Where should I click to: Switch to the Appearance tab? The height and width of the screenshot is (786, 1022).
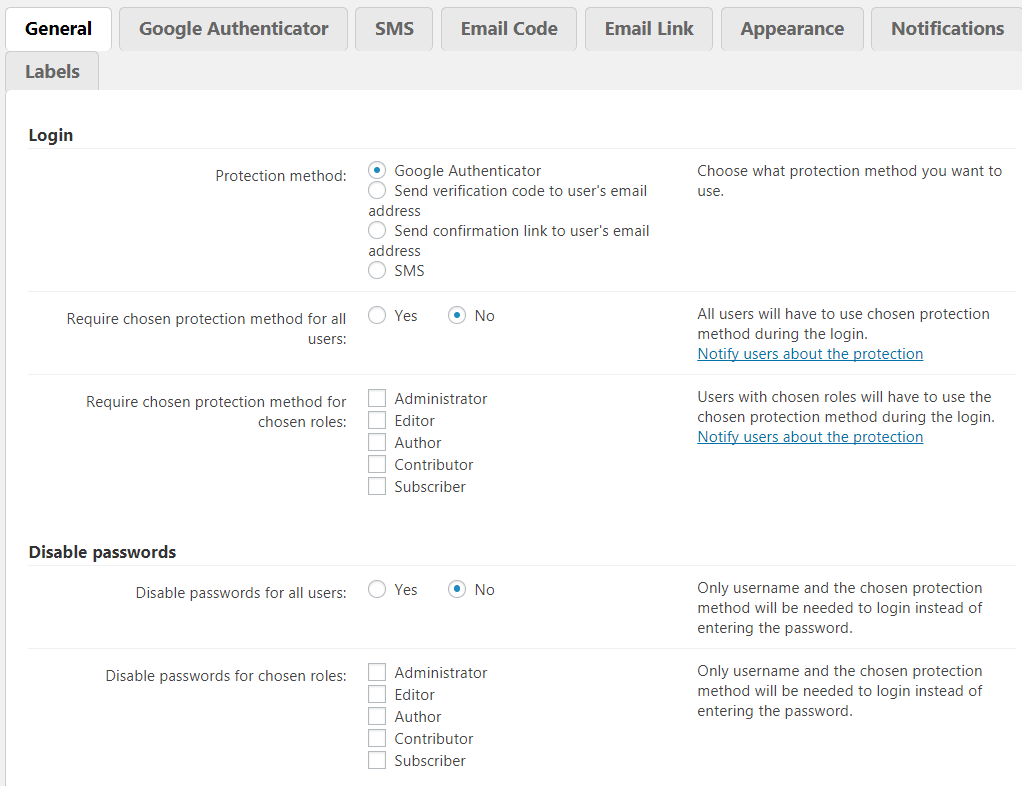(x=792, y=29)
